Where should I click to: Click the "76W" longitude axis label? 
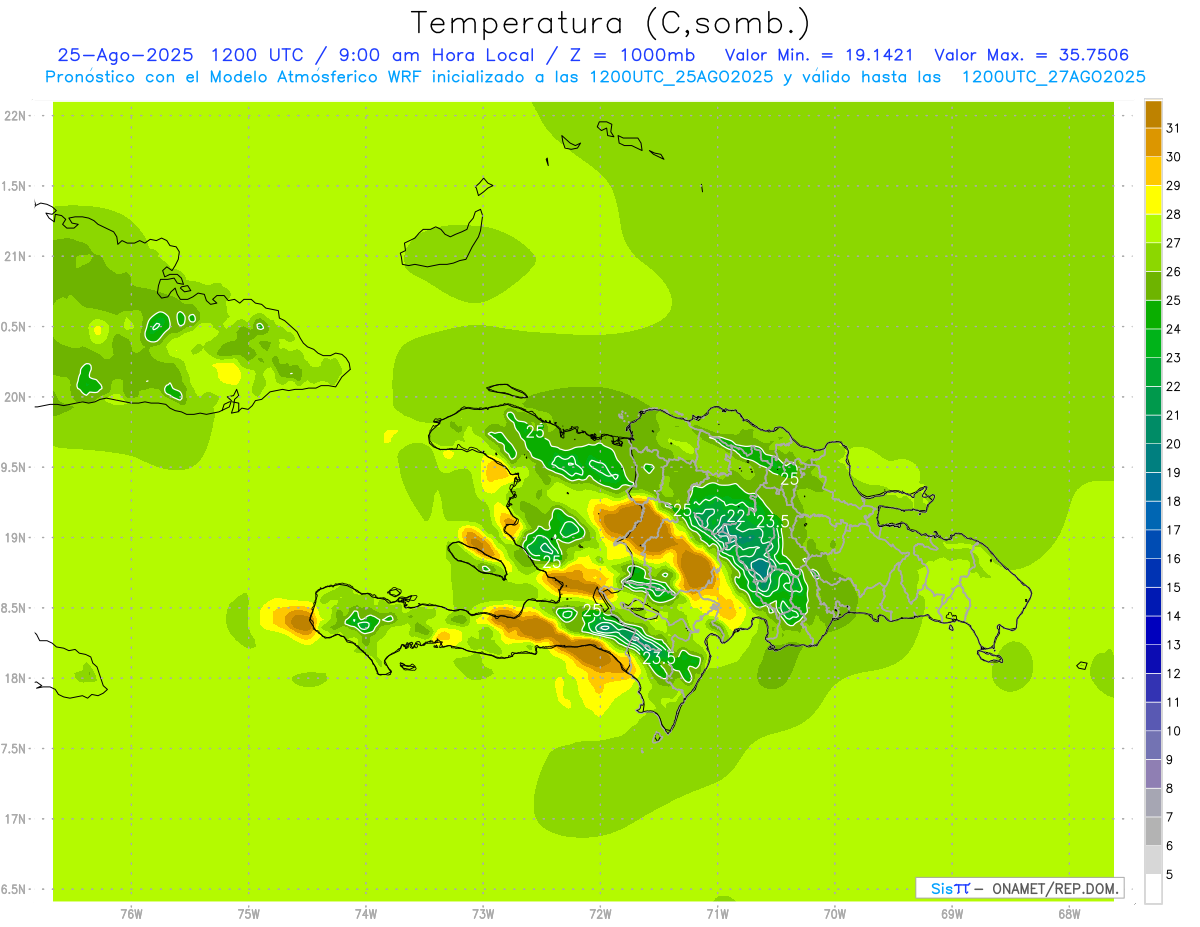131,913
